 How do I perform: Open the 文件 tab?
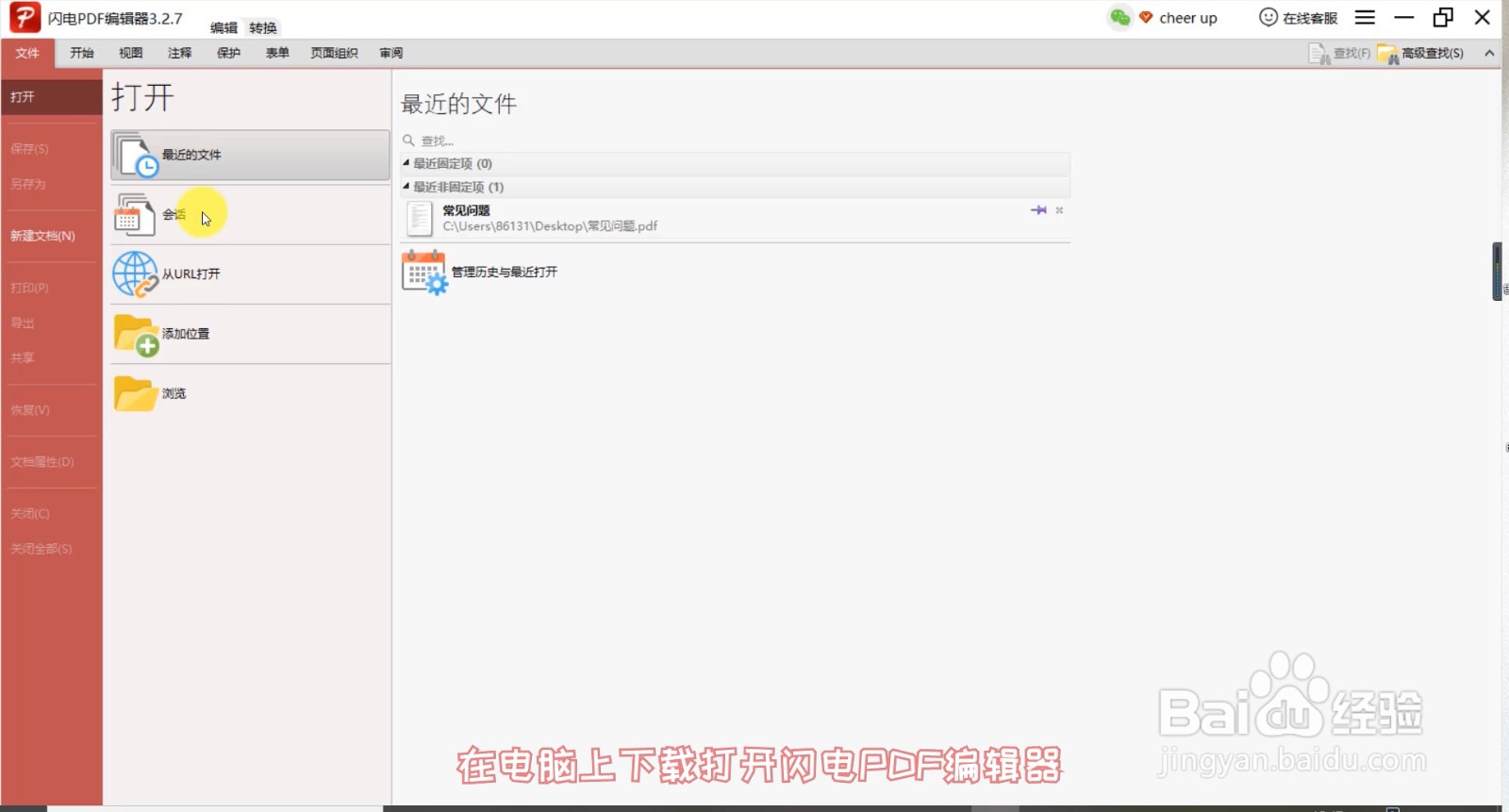pyautogui.click(x=27, y=53)
